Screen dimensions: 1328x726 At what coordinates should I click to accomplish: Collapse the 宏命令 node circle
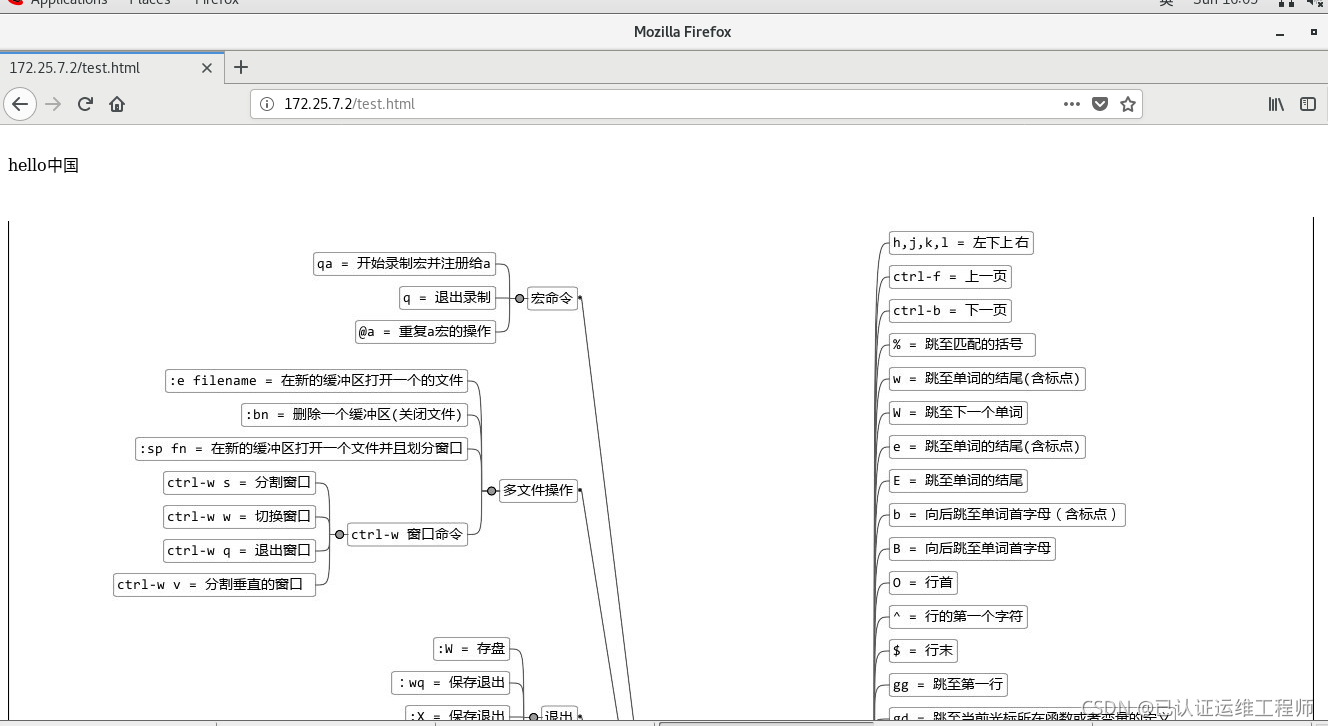[519, 298]
